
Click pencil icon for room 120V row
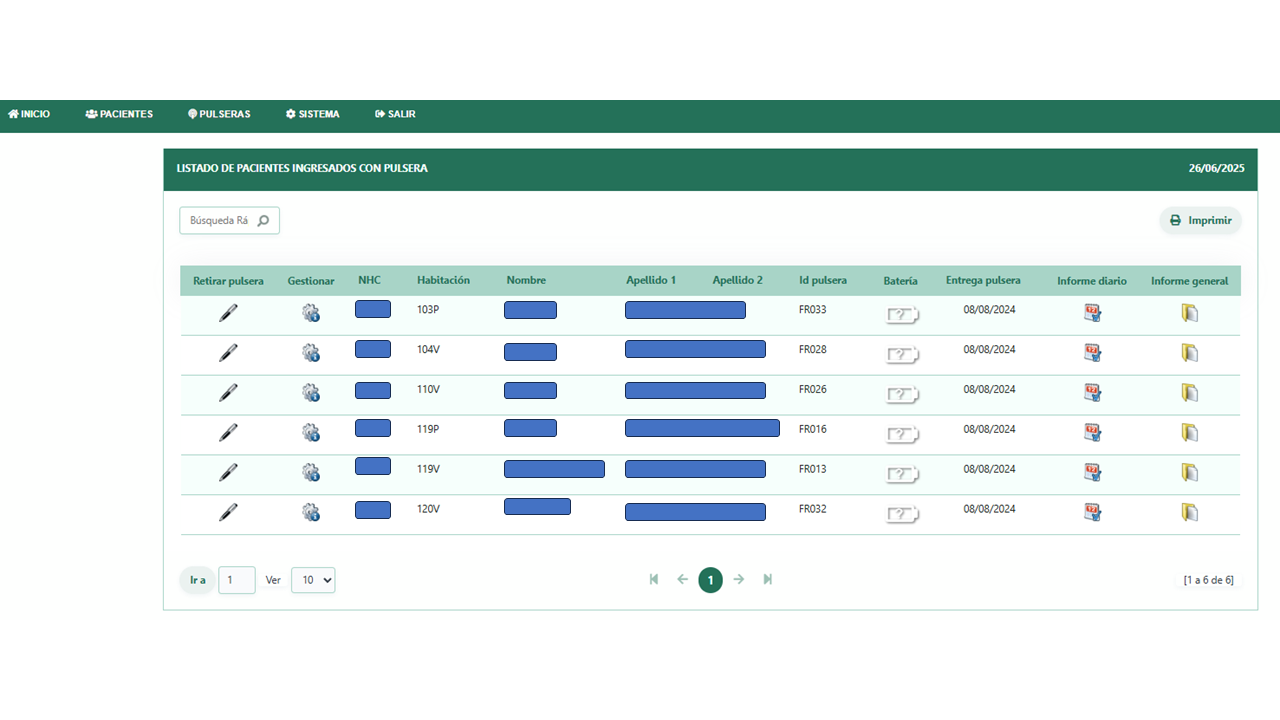pyautogui.click(x=228, y=512)
